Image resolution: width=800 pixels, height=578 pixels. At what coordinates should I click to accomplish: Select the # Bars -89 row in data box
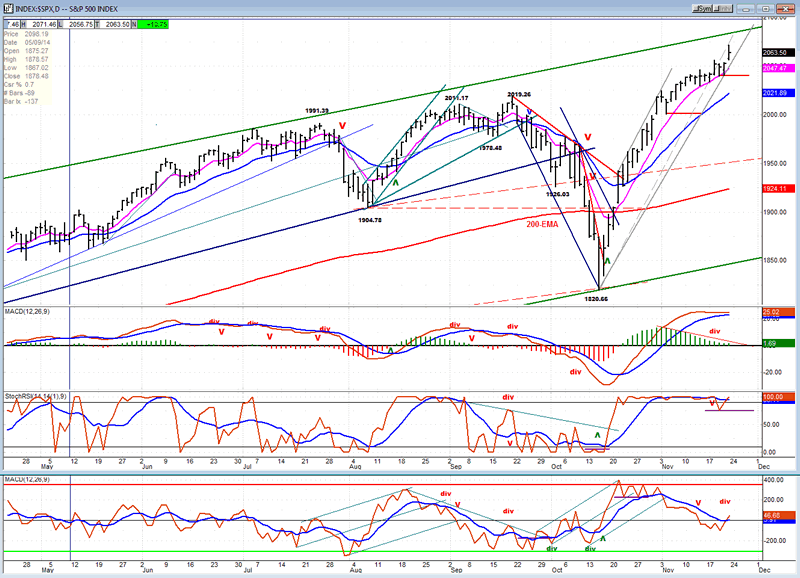coord(27,93)
